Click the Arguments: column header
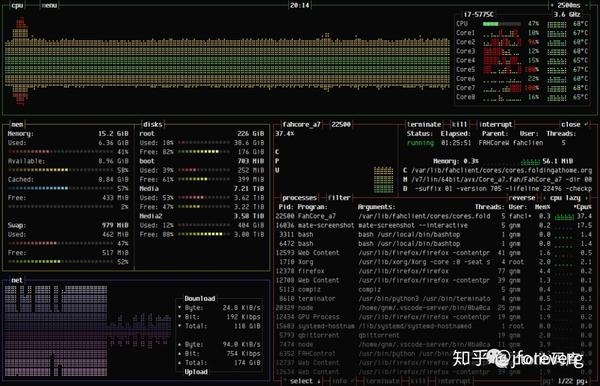The image size is (600, 386). tap(376, 207)
